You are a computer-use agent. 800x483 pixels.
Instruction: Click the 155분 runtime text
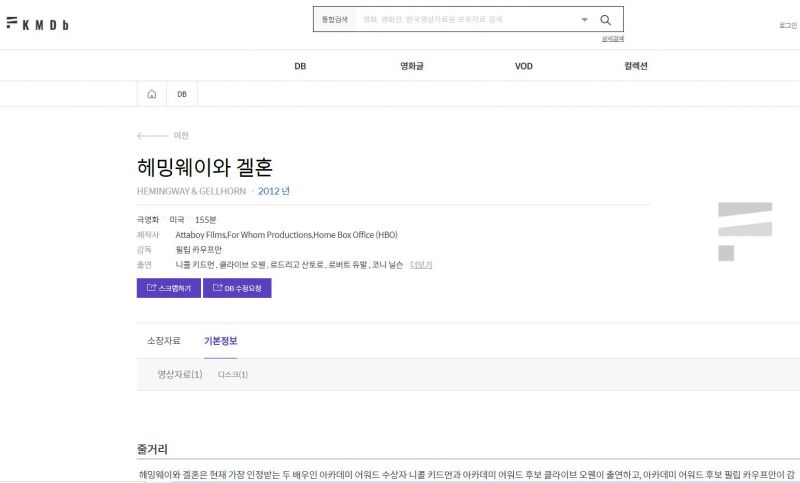point(206,220)
